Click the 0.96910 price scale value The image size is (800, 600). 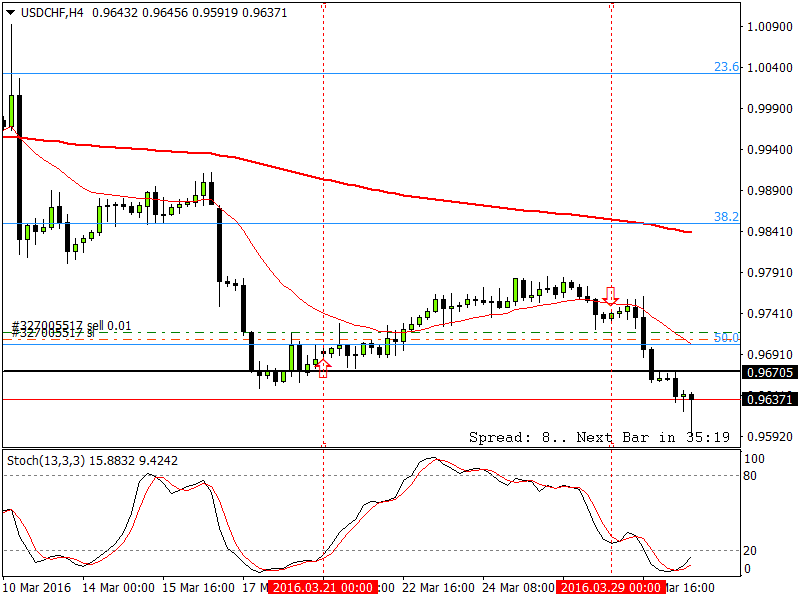tap(769, 355)
